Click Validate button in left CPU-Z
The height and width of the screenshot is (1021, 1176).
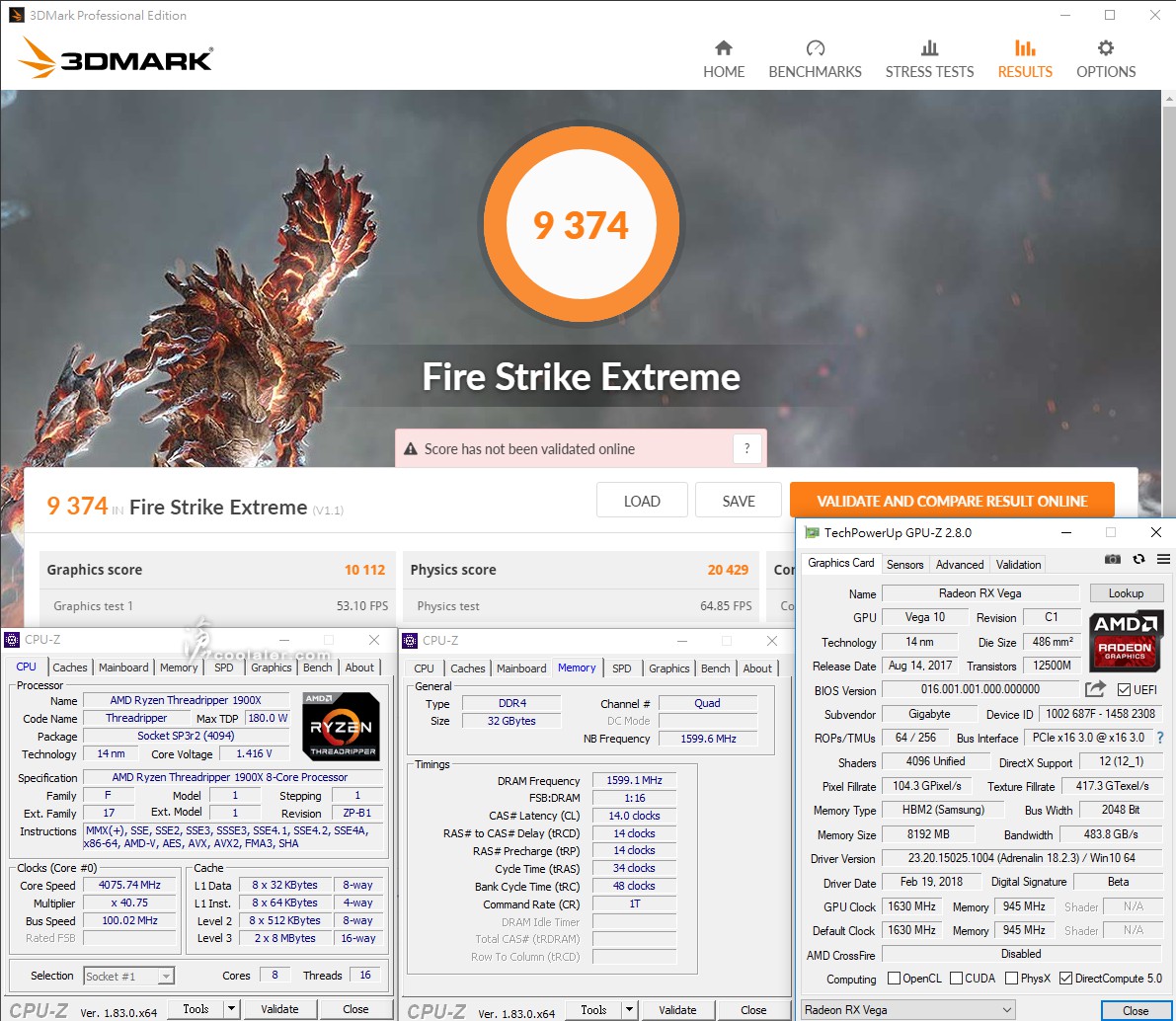point(279,1009)
